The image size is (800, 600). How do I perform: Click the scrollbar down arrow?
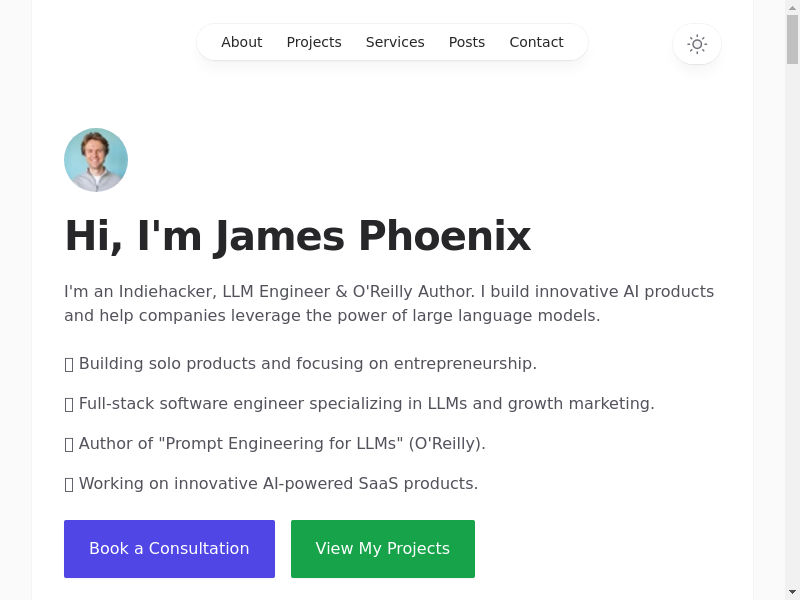point(792,592)
